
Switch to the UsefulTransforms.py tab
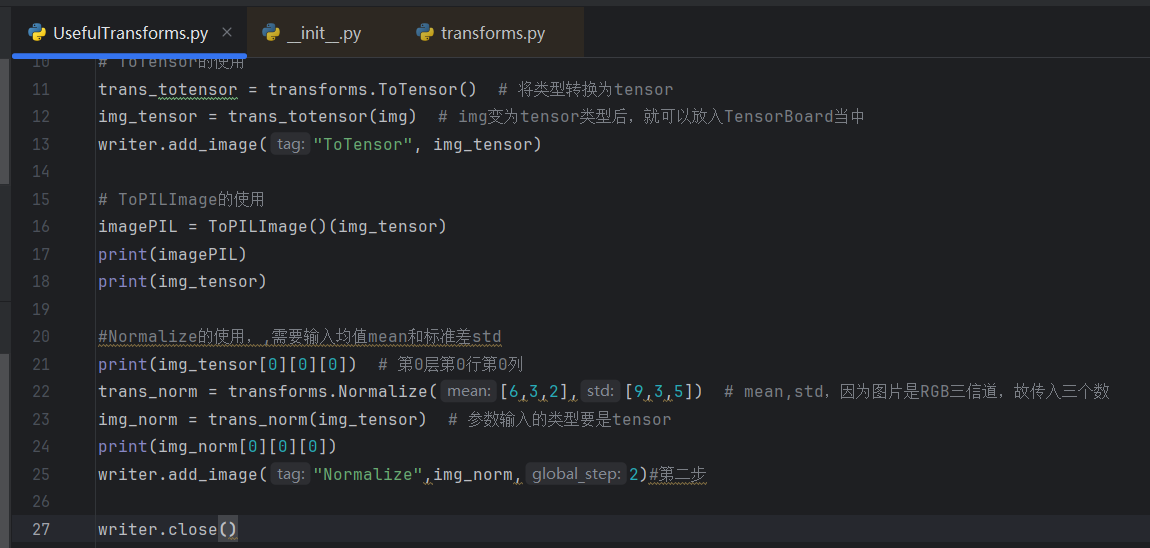pyautogui.click(x=130, y=33)
